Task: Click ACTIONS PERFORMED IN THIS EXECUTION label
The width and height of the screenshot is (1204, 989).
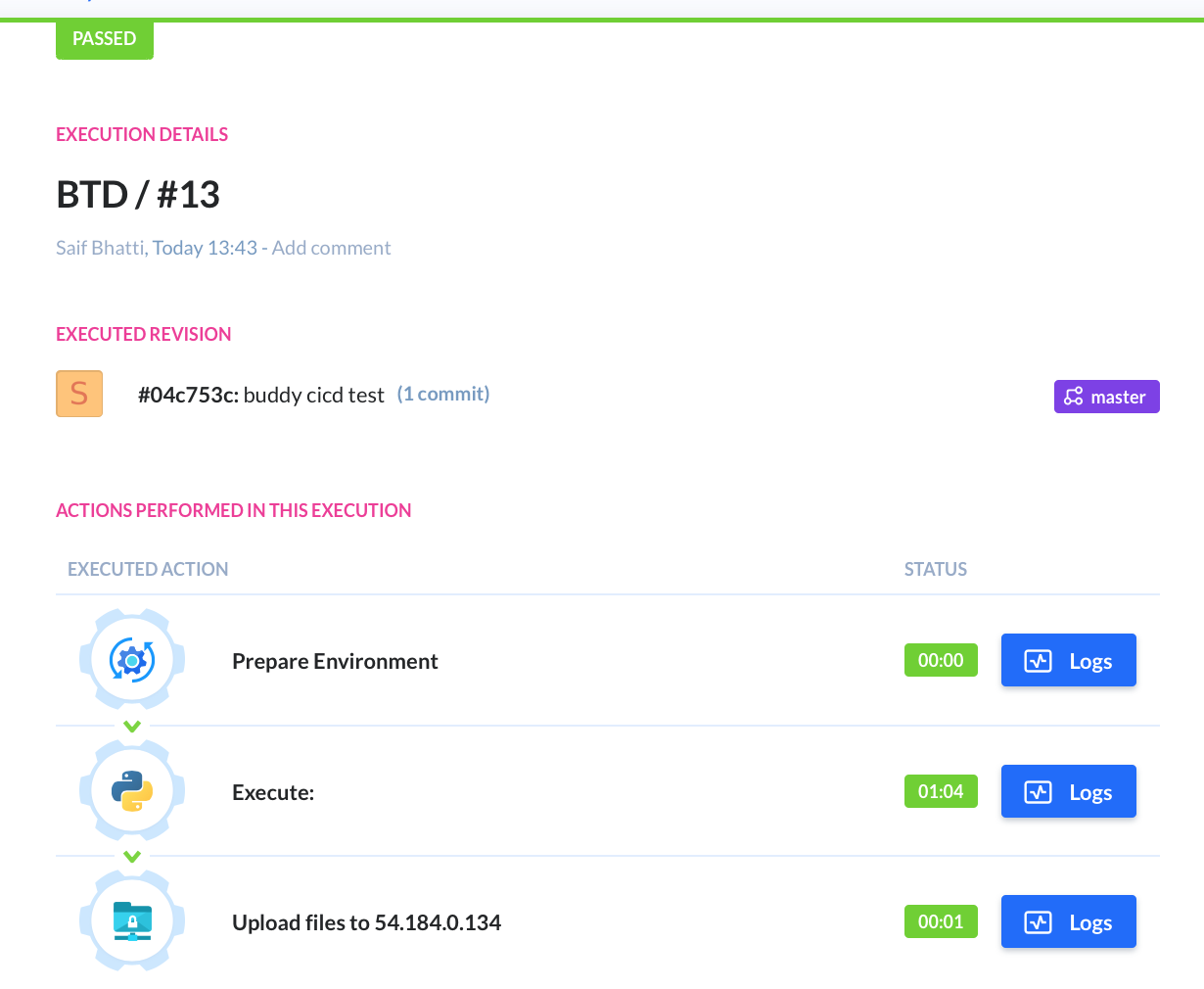Action: coord(234,510)
